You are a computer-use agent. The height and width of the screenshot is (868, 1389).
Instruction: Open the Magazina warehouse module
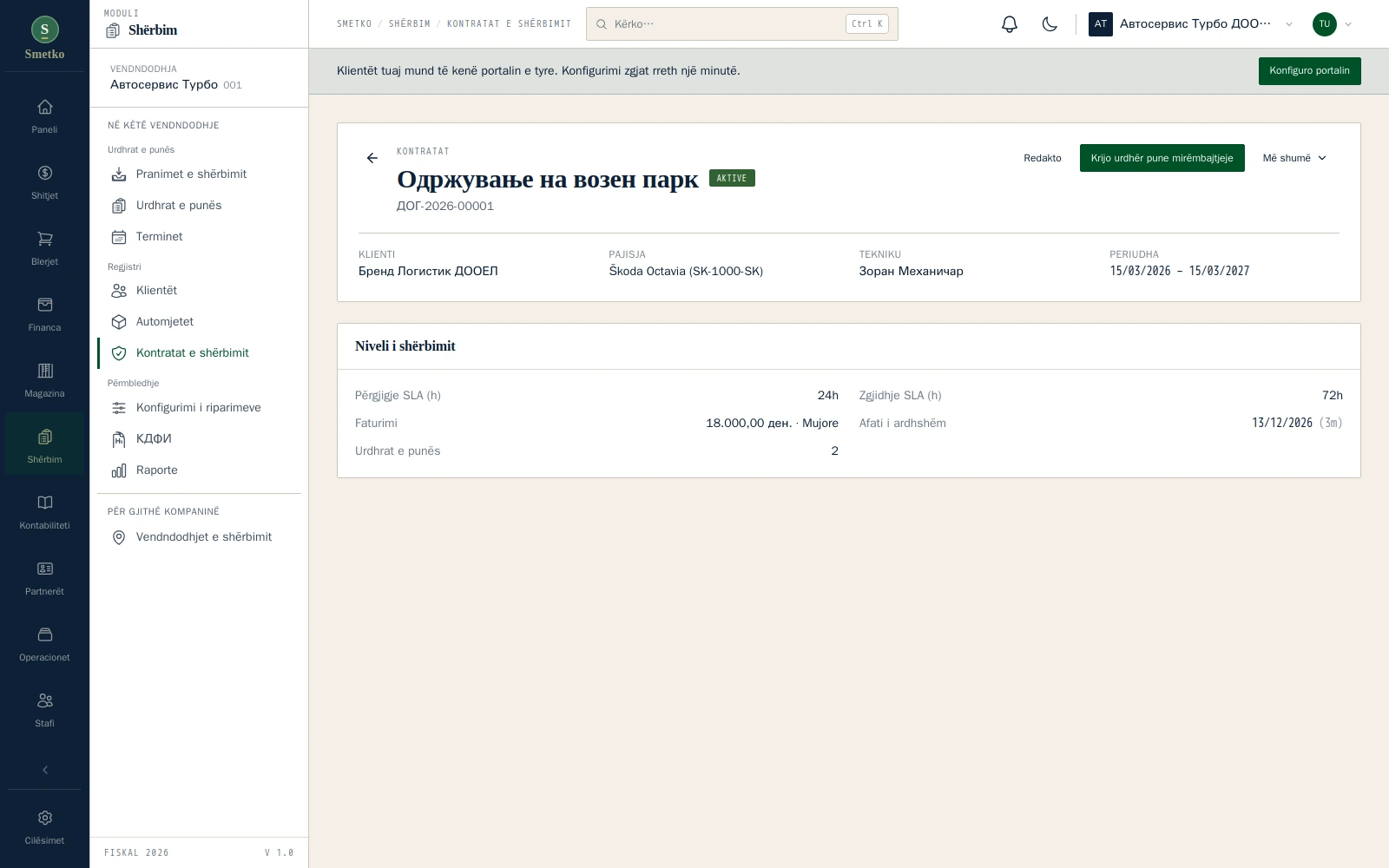[x=44, y=380]
